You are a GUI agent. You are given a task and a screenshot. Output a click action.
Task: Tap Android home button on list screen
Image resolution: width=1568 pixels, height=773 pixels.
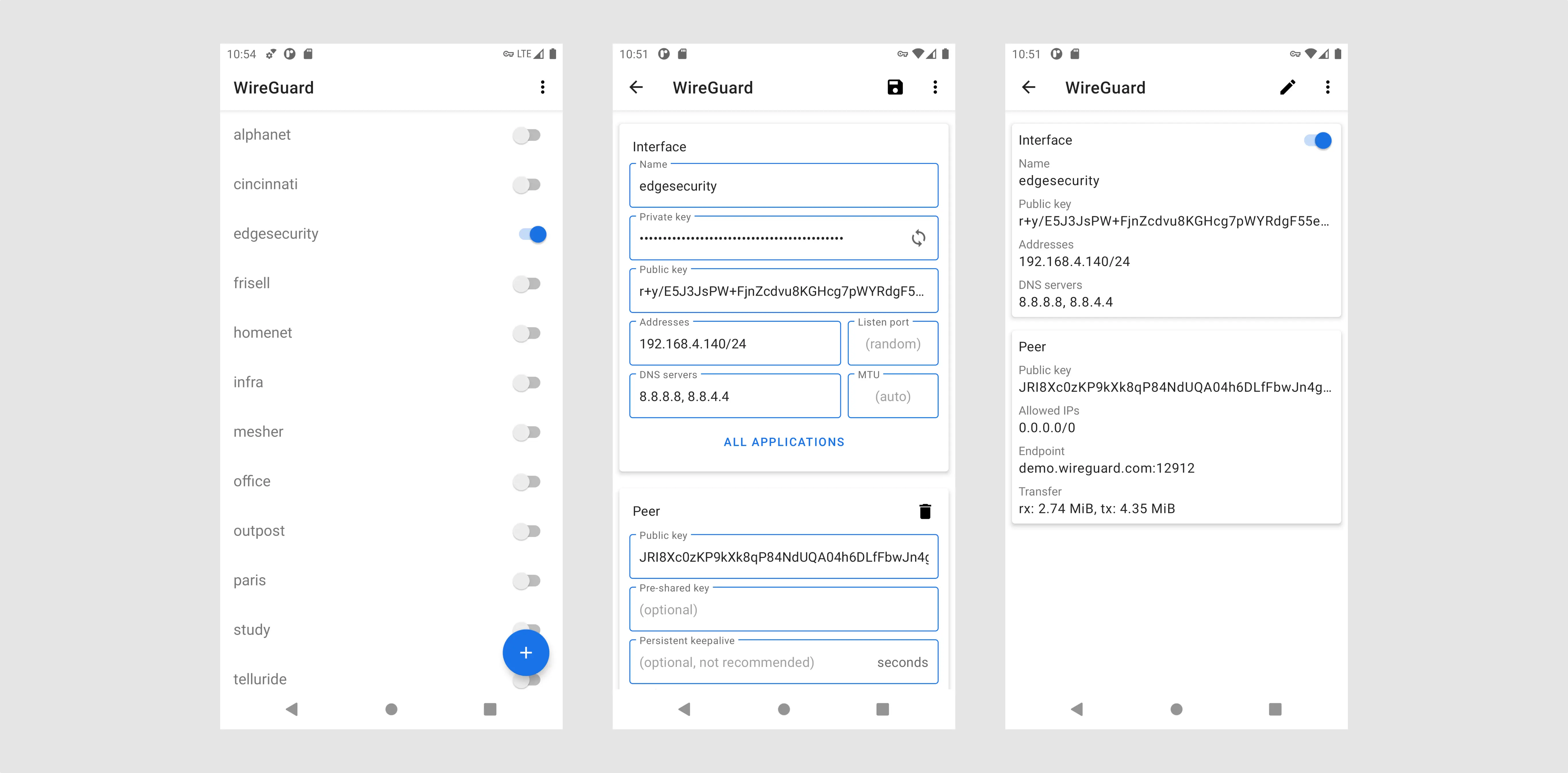(391, 709)
